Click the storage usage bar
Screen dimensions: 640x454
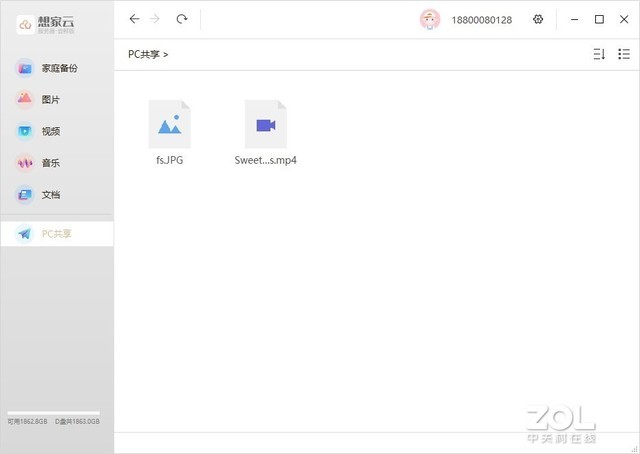tap(53, 413)
